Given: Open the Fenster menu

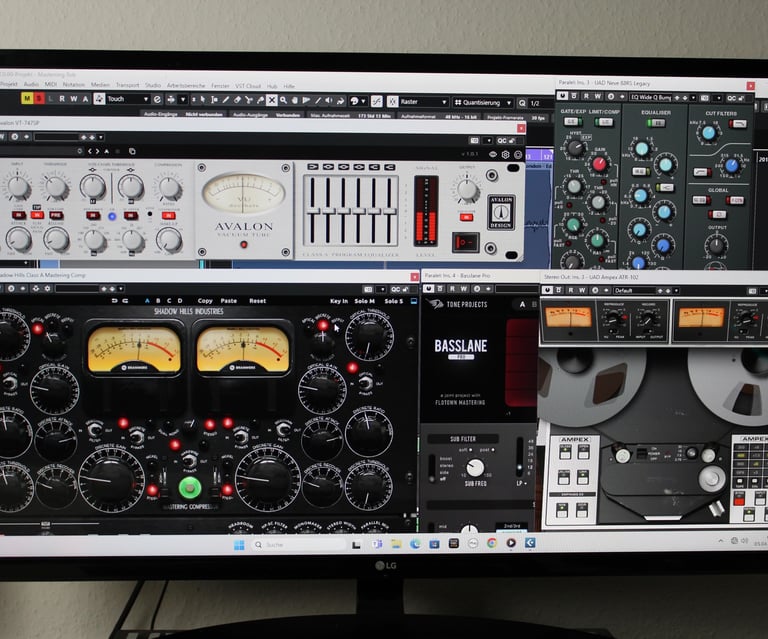Looking at the screenshot, I should (x=220, y=86).
